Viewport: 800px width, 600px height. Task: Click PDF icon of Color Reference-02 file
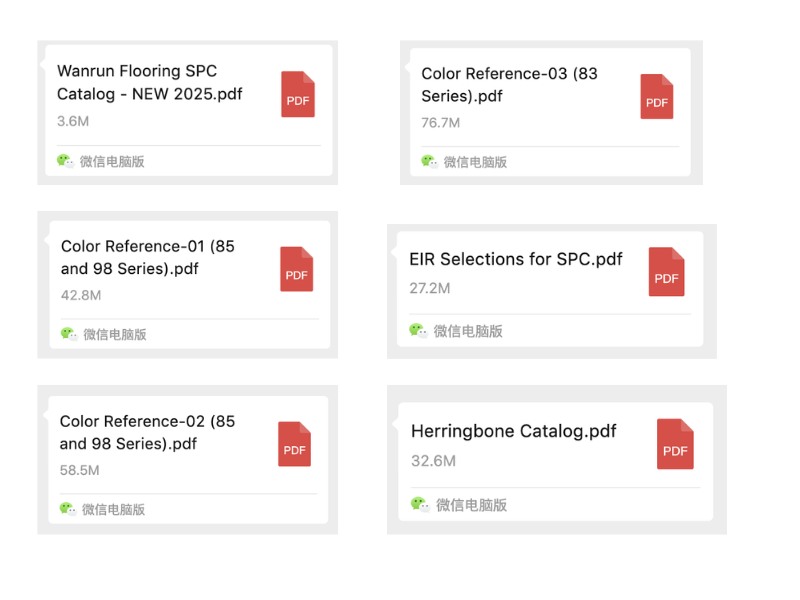295,444
